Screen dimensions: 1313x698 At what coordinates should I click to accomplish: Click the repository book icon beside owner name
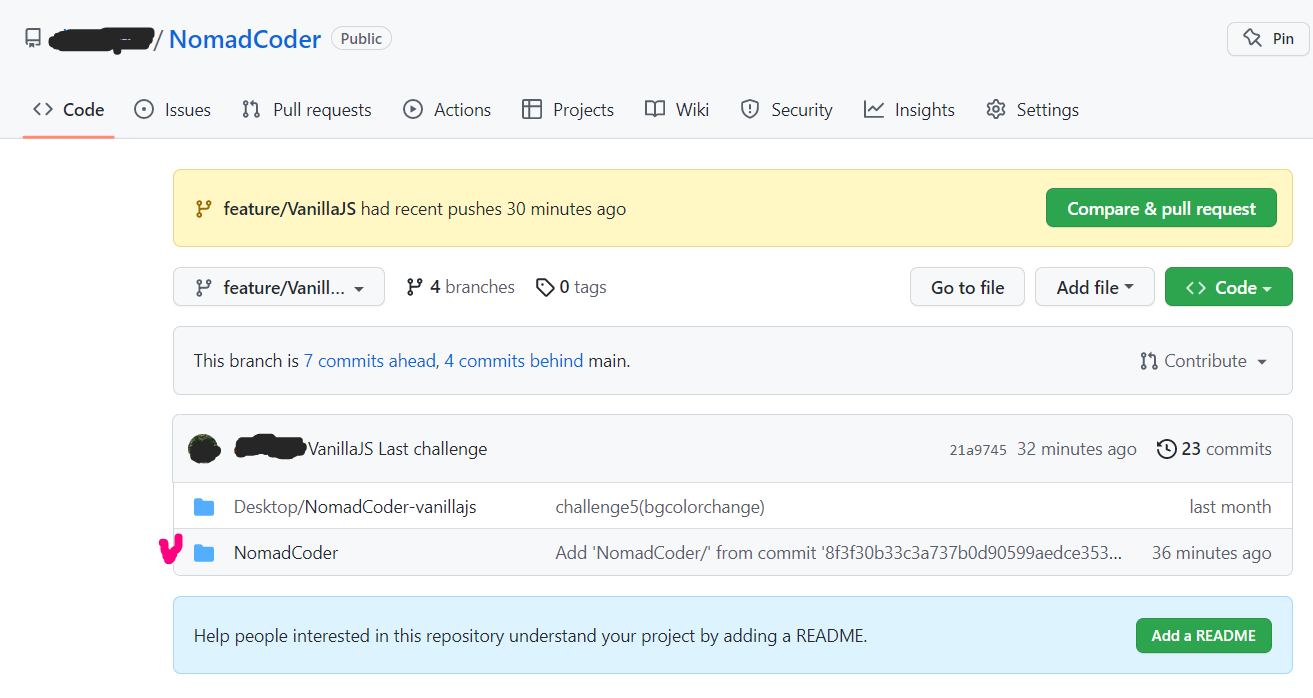click(33, 39)
